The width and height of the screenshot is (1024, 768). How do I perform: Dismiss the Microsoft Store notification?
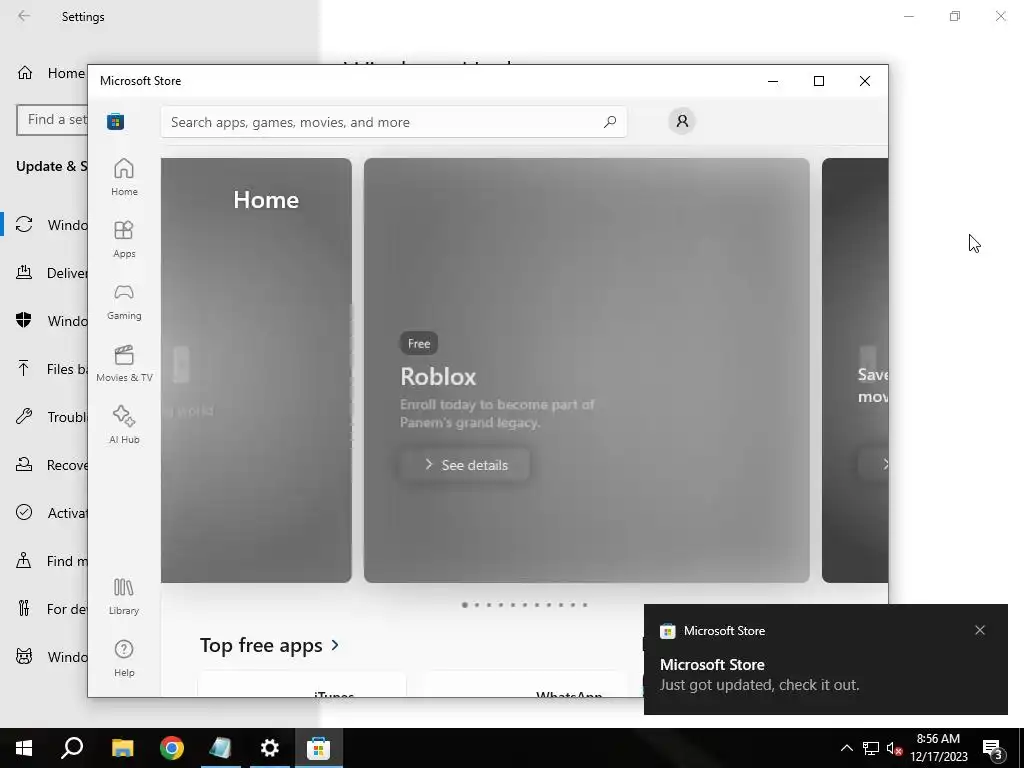980,630
